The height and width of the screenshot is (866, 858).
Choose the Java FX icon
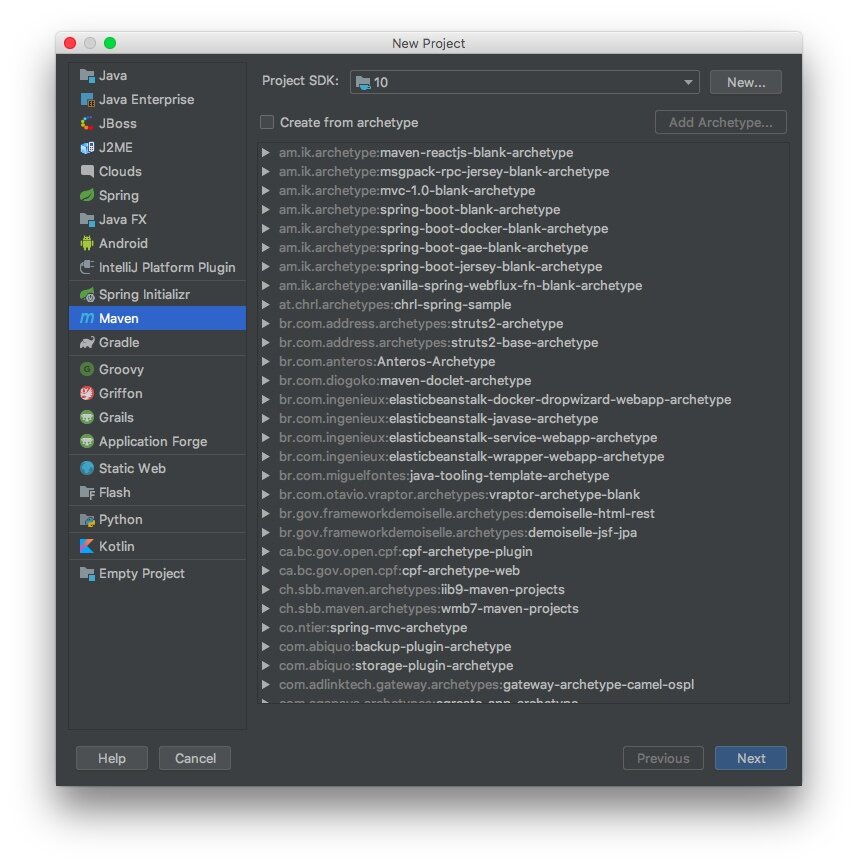pos(87,220)
